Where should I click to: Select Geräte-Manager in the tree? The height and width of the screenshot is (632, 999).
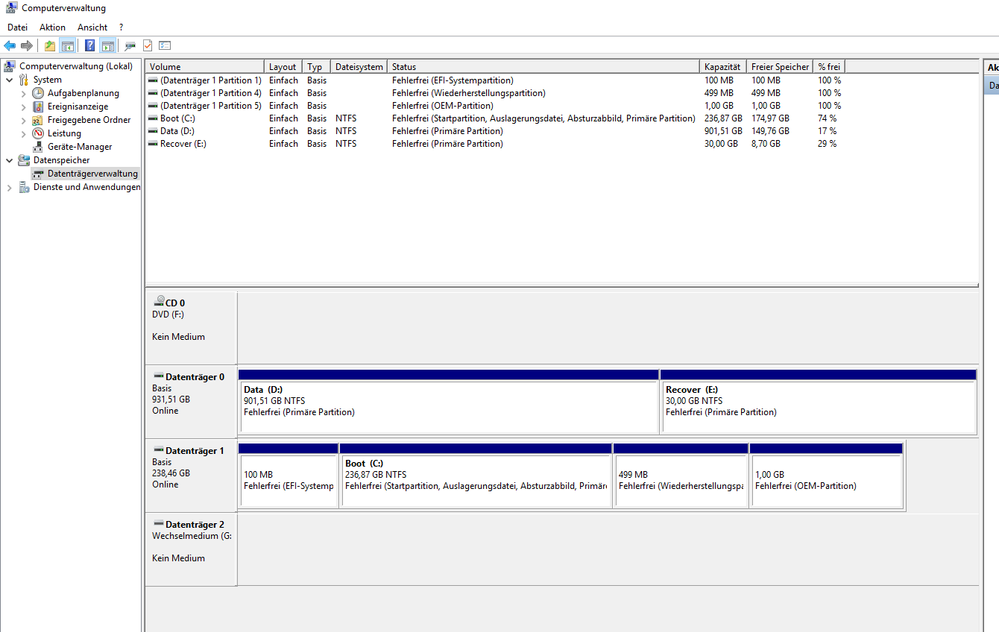click(x=79, y=147)
